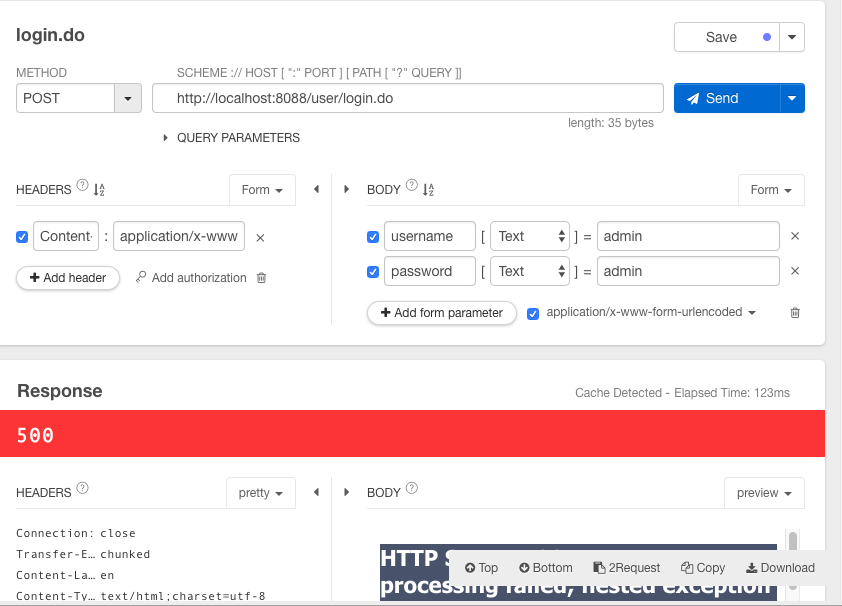
Task: Edit the password value field containing admin
Action: coord(688,271)
